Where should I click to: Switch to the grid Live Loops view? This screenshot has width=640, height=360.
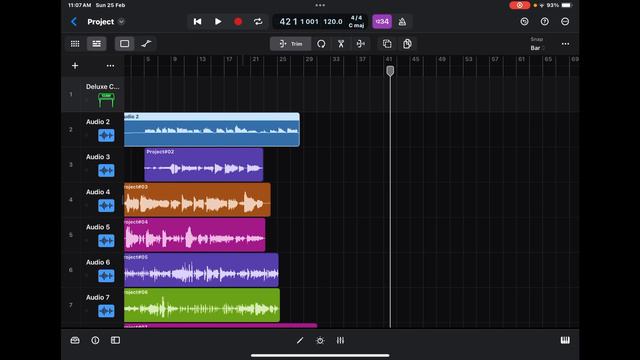[x=75, y=44]
